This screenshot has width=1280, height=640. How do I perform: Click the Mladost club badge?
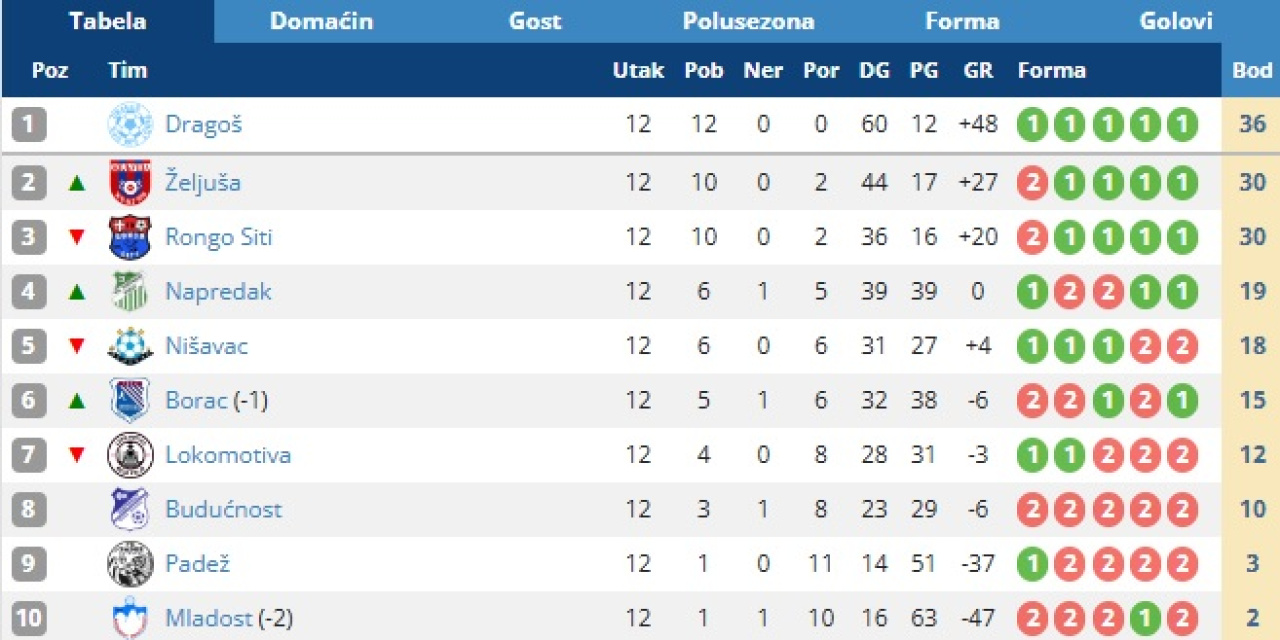[130, 617]
